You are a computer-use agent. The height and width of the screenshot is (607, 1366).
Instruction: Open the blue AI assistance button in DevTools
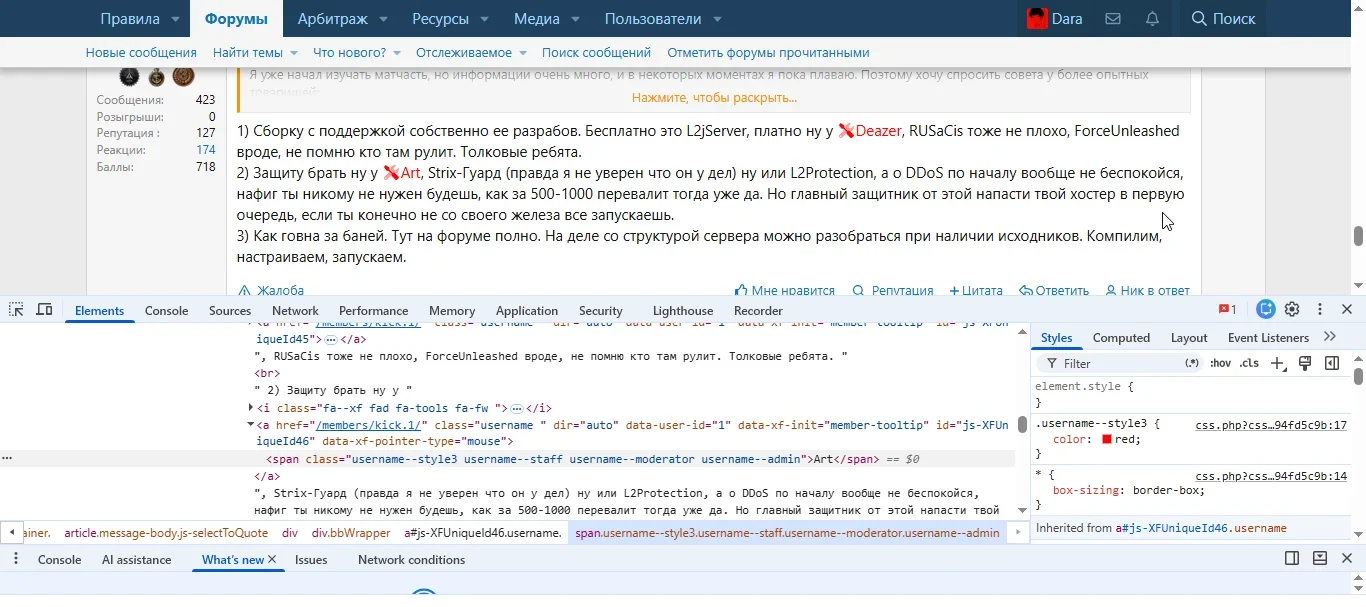1266,310
